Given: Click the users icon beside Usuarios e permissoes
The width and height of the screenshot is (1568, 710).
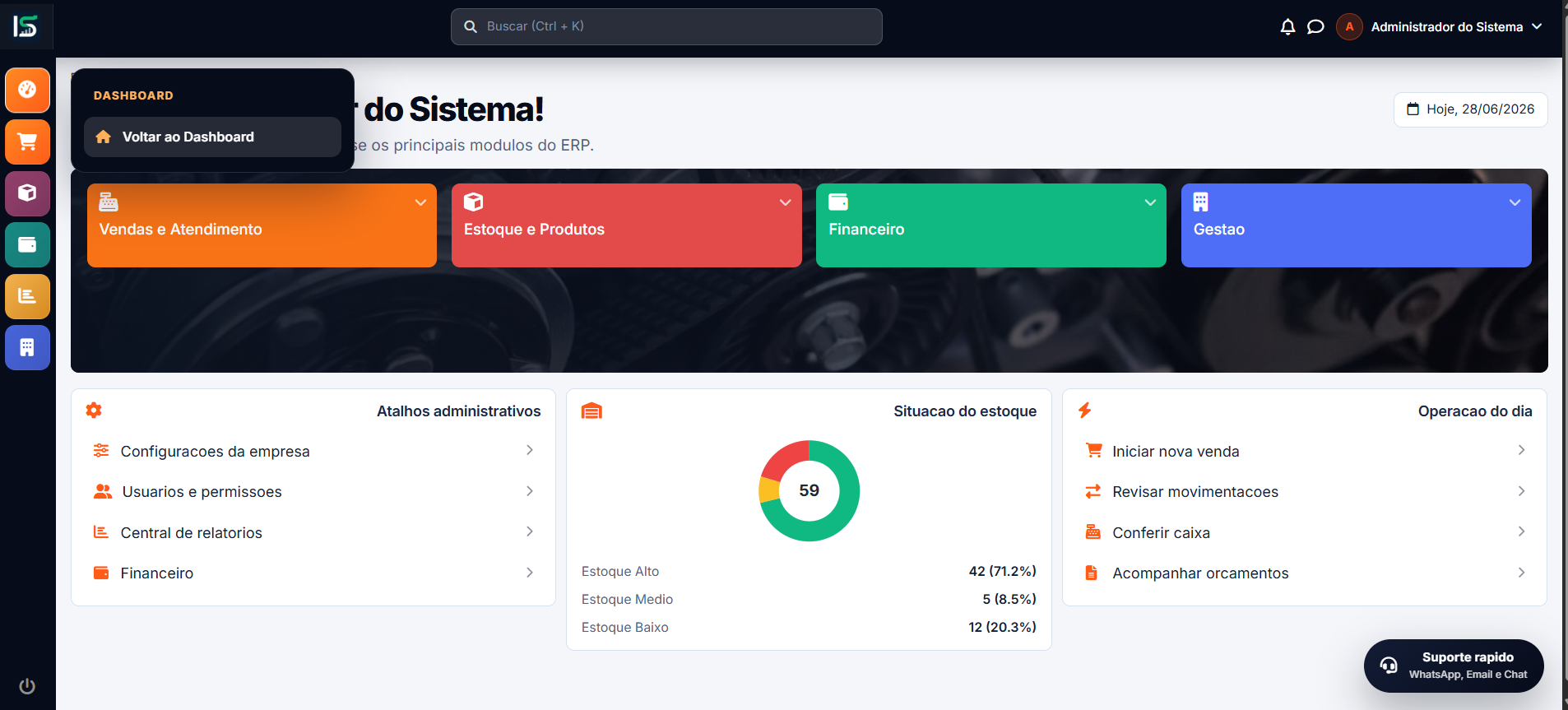Looking at the screenshot, I should (x=103, y=491).
